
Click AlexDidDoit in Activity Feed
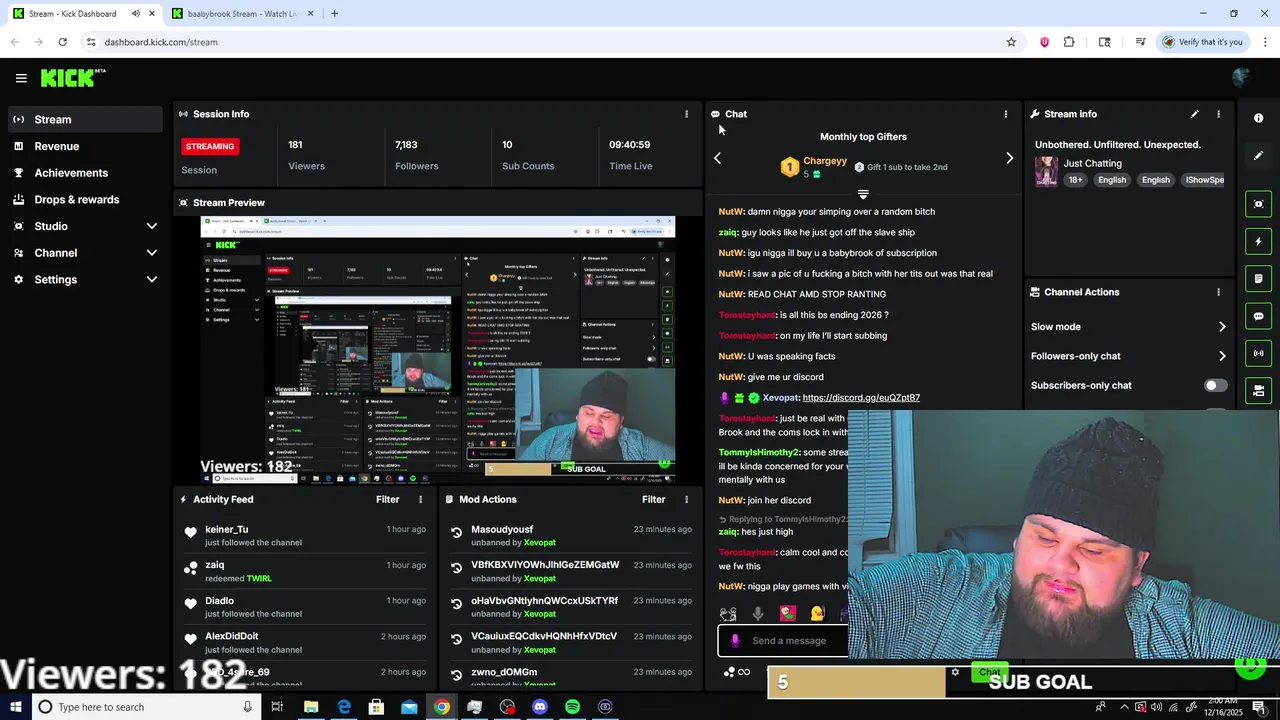[x=231, y=637]
